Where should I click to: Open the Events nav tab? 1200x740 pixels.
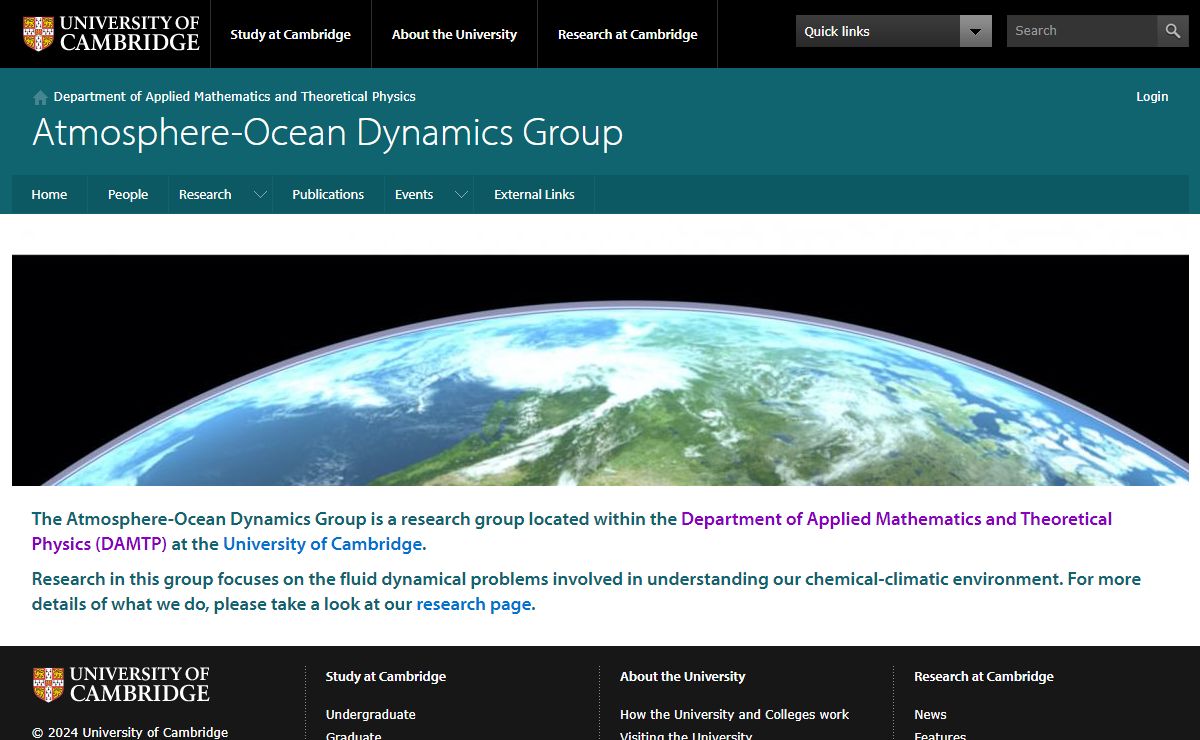(414, 195)
